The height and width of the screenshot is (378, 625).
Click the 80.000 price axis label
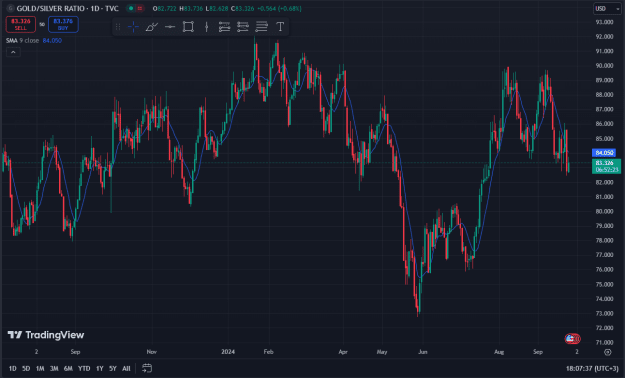(604, 211)
